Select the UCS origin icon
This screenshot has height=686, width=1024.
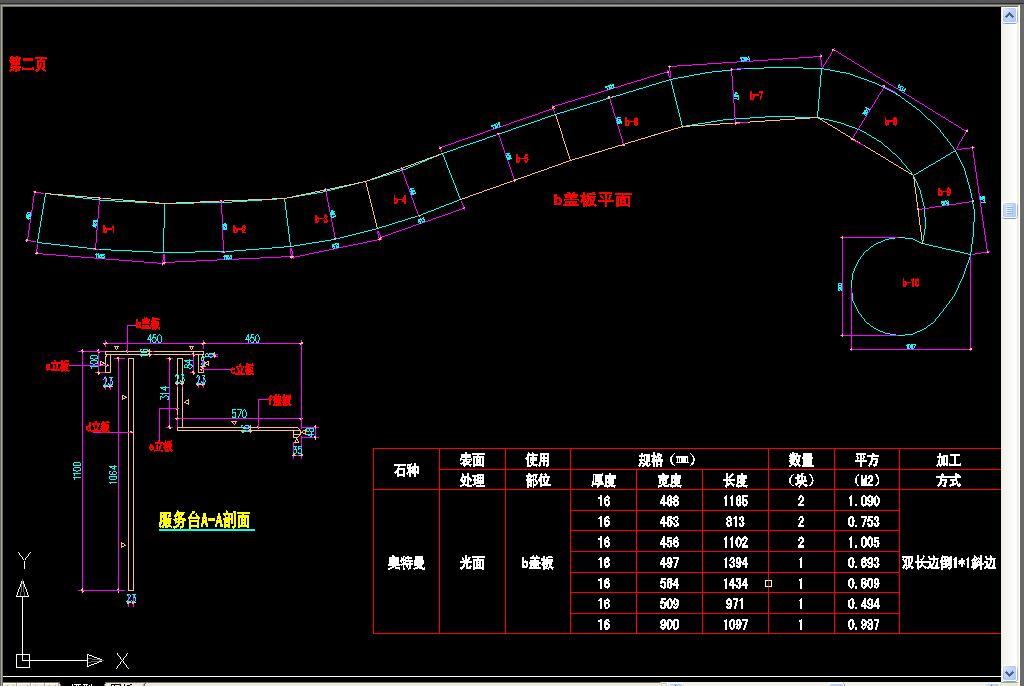click(x=24, y=660)
